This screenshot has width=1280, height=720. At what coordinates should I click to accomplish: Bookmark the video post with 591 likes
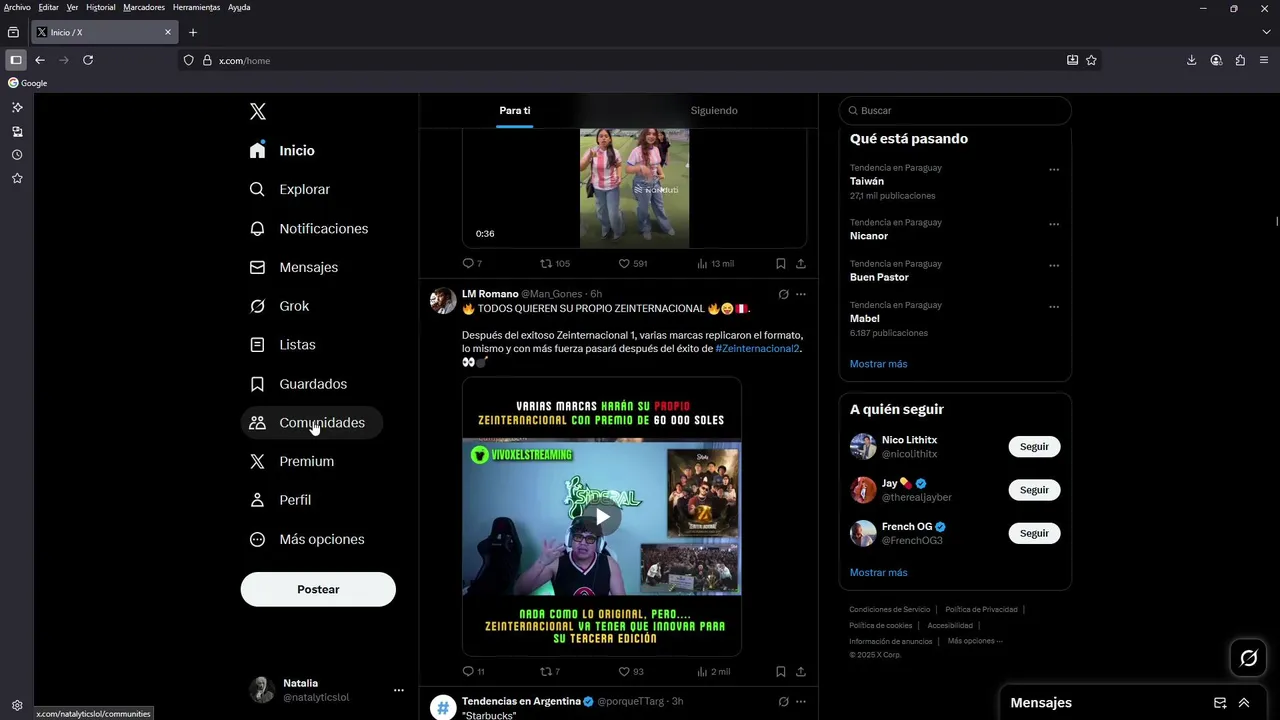tap(780, 264)
